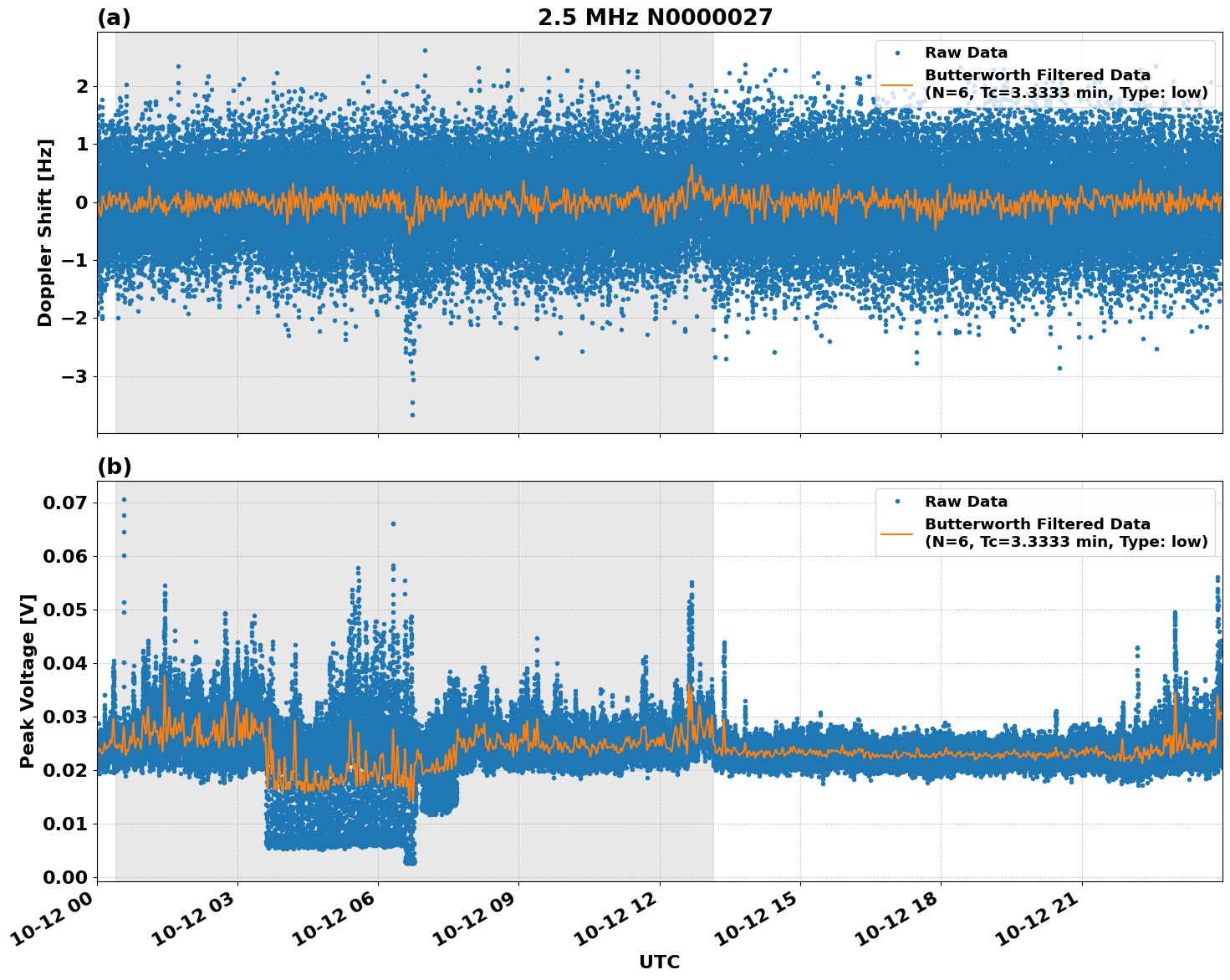Image resolution: width=1230 pixels, height=980 pixels.
Task: Click the orange Butterworth line sample in panel (a) legend
Action: tap(897, 84)
